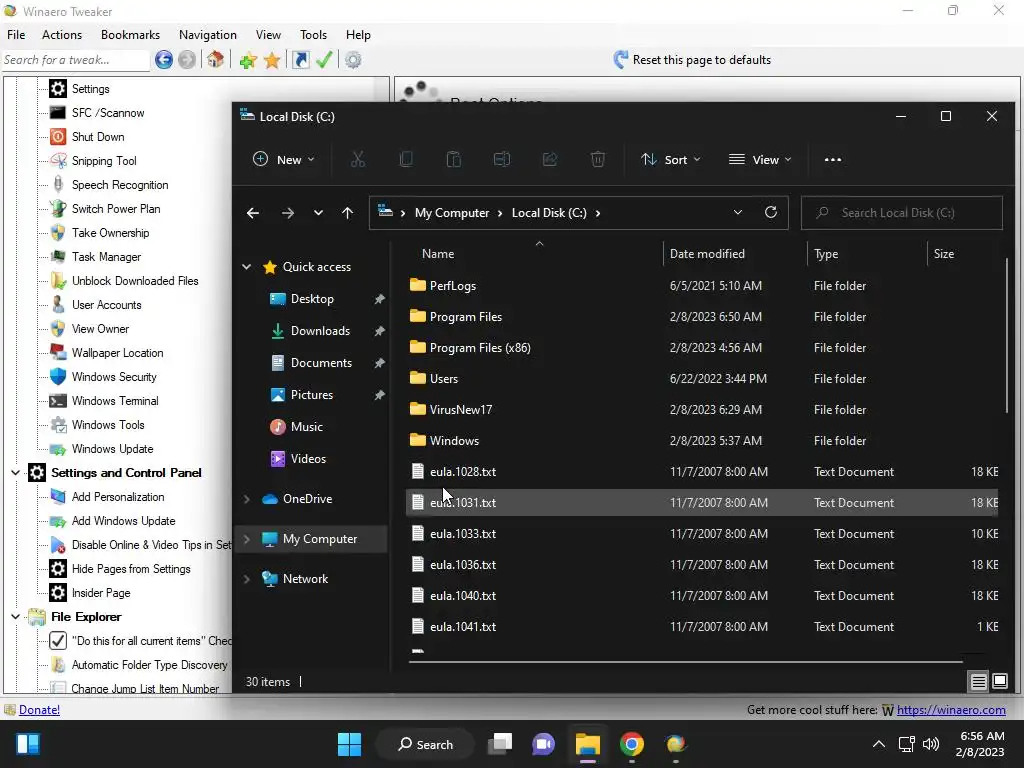Open Sort dropdown in Explorer
Viewport: 1024px width, 768px height.
point(670,159)
